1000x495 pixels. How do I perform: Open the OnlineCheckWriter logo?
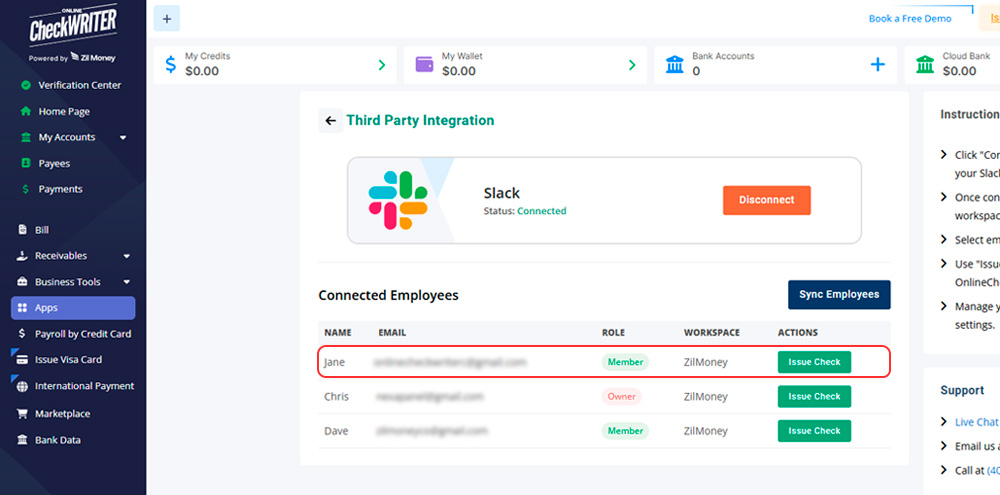(x=73, y=35)
